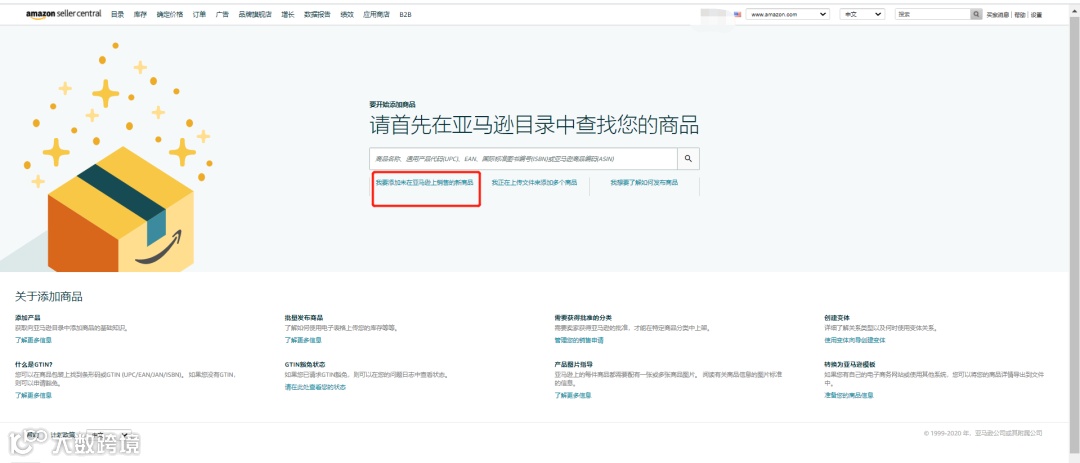Click 请在此处查看您的状态 link
1080x463 pixels.
[x=315, y=387]
